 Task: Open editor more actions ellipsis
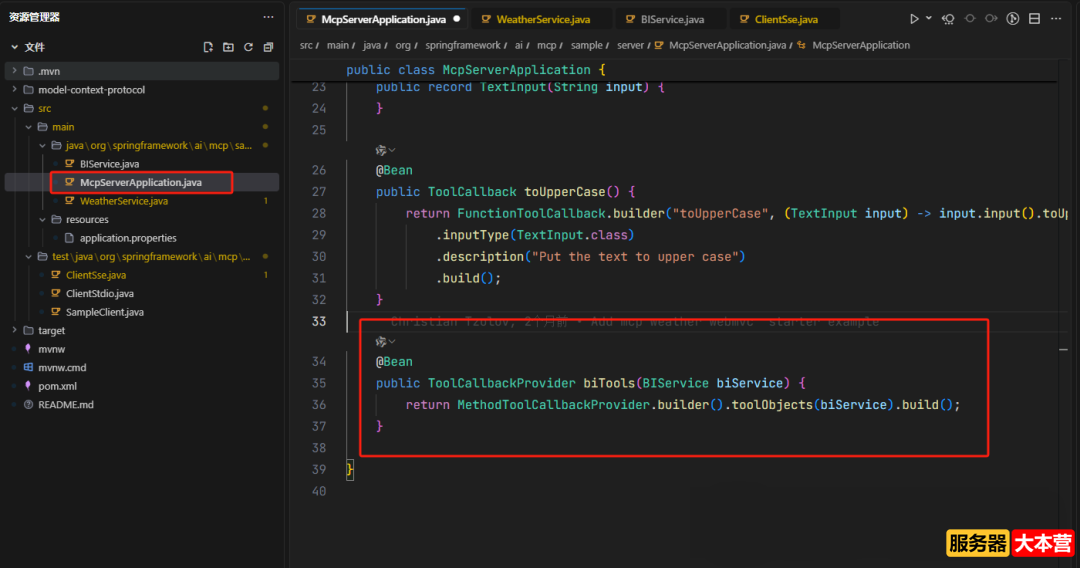[1056, 19]
